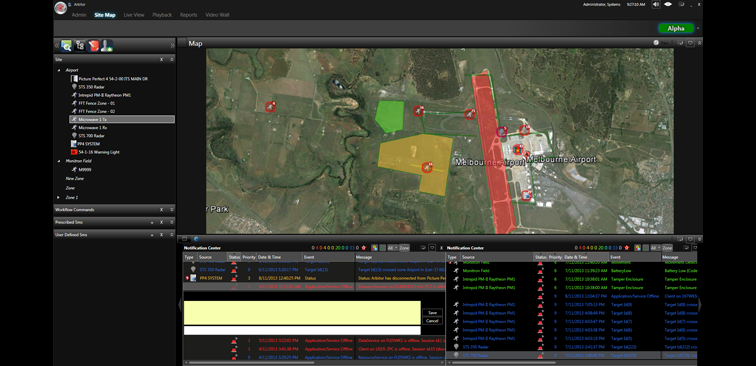Screen dimensions: 756x366
Task: Open the Reports tab
Action: pyautogui.click(x=189, y=15)
